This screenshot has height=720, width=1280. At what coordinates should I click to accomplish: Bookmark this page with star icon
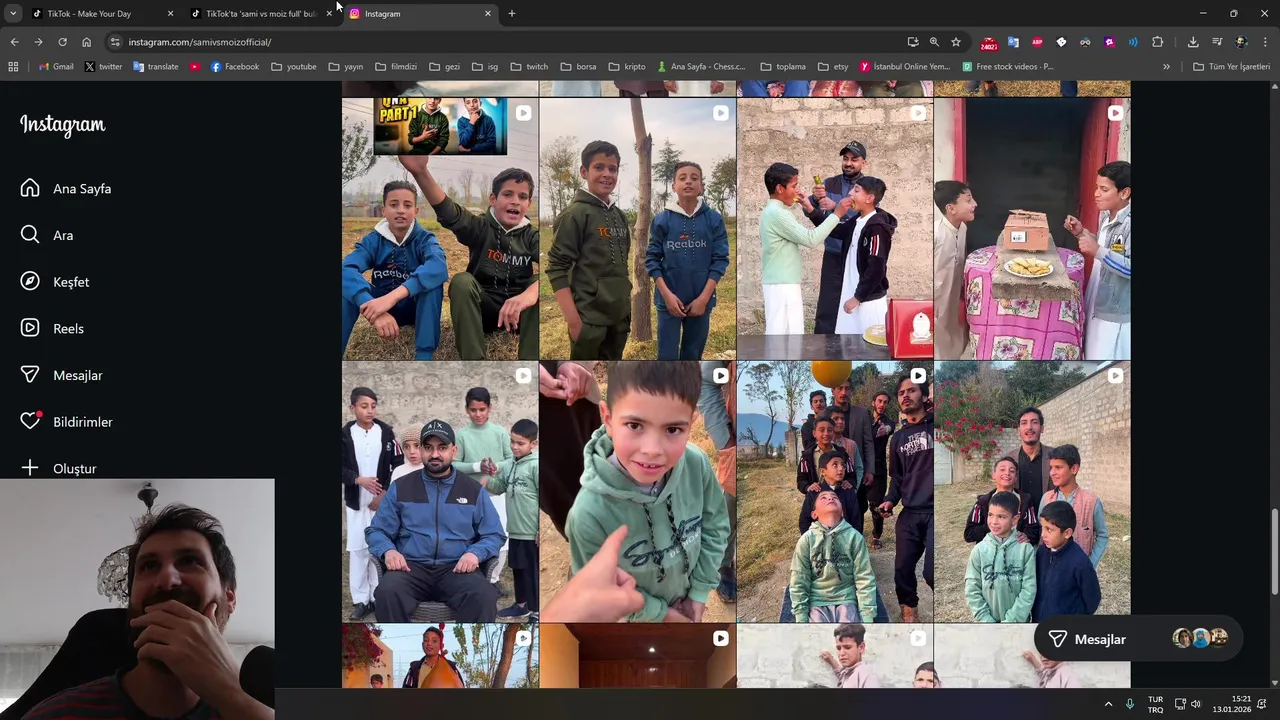(956, 42)
